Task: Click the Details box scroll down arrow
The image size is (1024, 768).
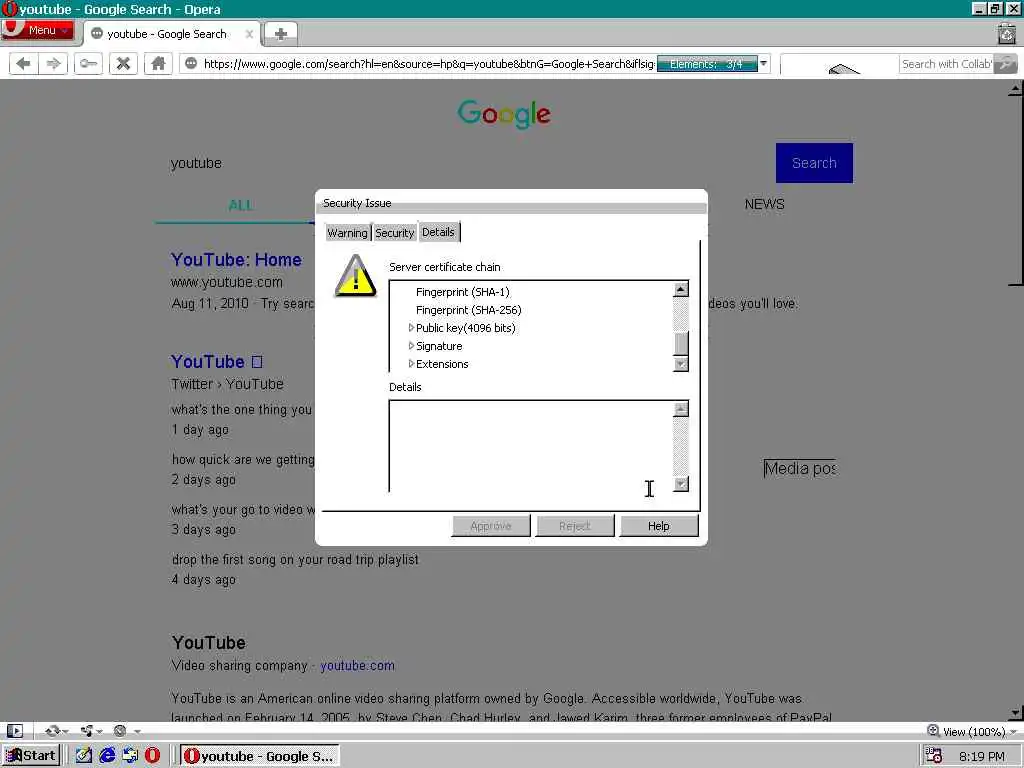Action: (680, 484)
